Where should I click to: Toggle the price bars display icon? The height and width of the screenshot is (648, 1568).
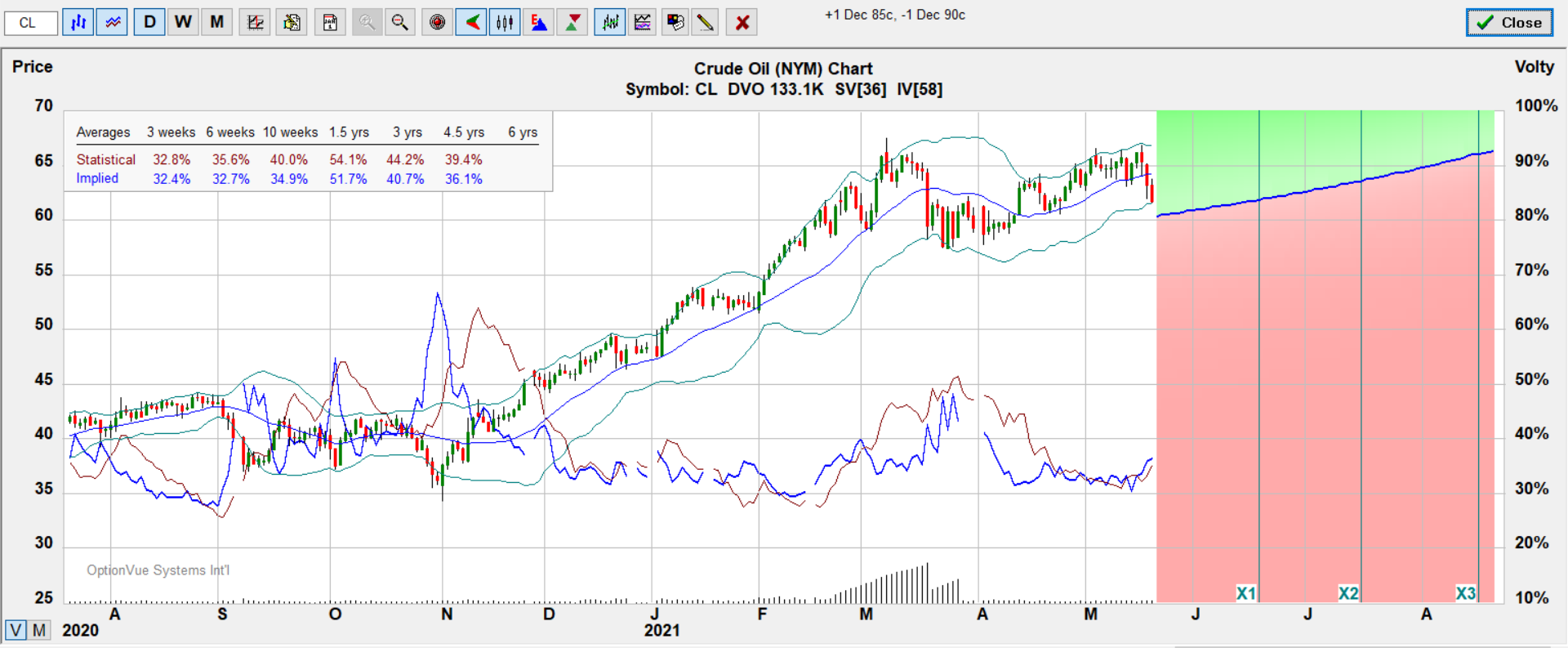pos(78,22)
